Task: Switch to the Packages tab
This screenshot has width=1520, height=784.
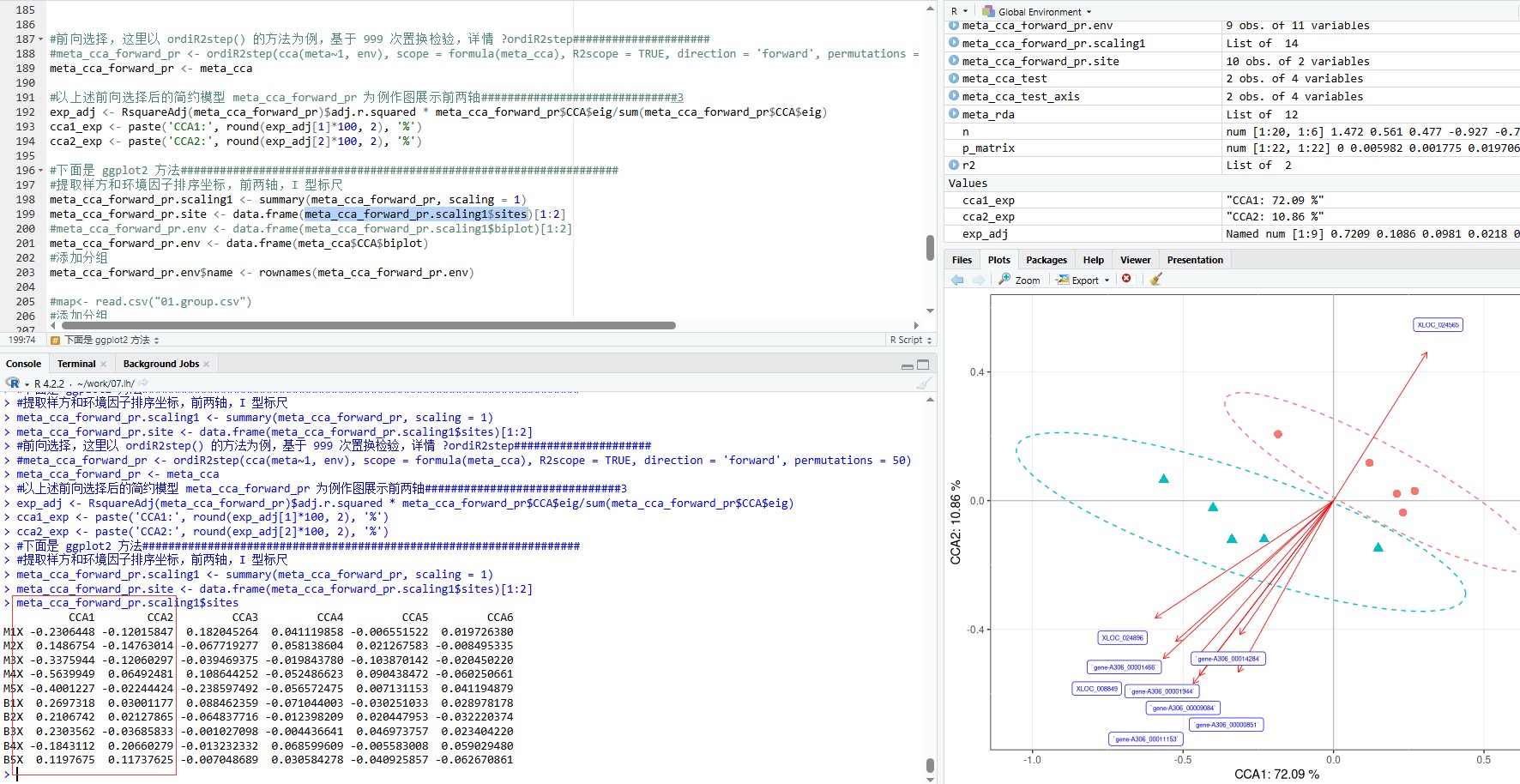Action: coord(1046,260)
